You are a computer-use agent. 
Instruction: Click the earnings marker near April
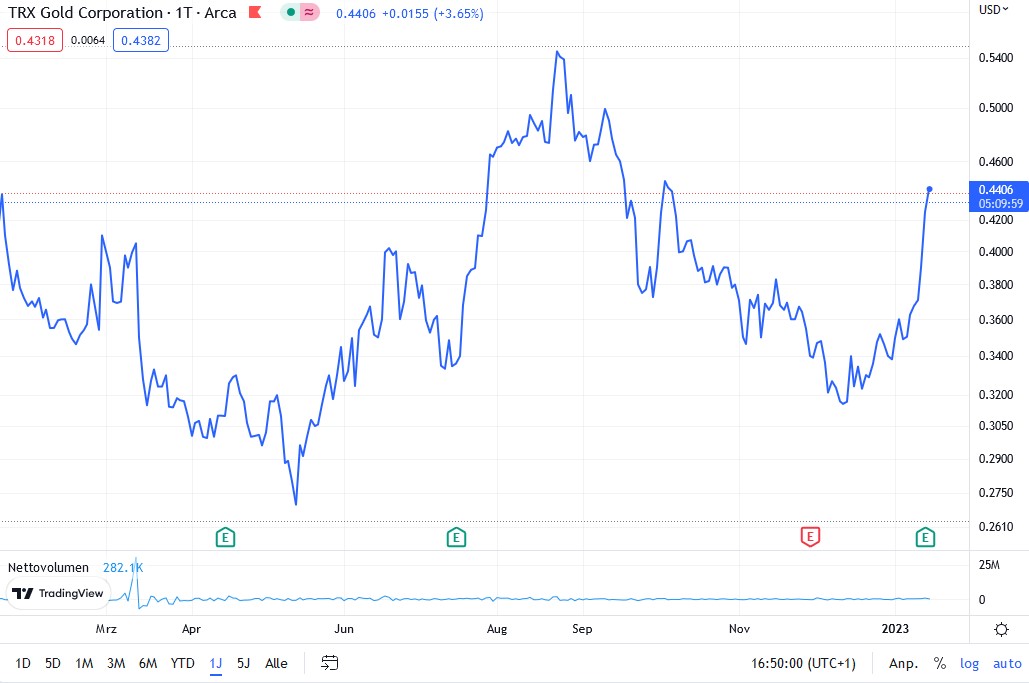pos(226,538)
